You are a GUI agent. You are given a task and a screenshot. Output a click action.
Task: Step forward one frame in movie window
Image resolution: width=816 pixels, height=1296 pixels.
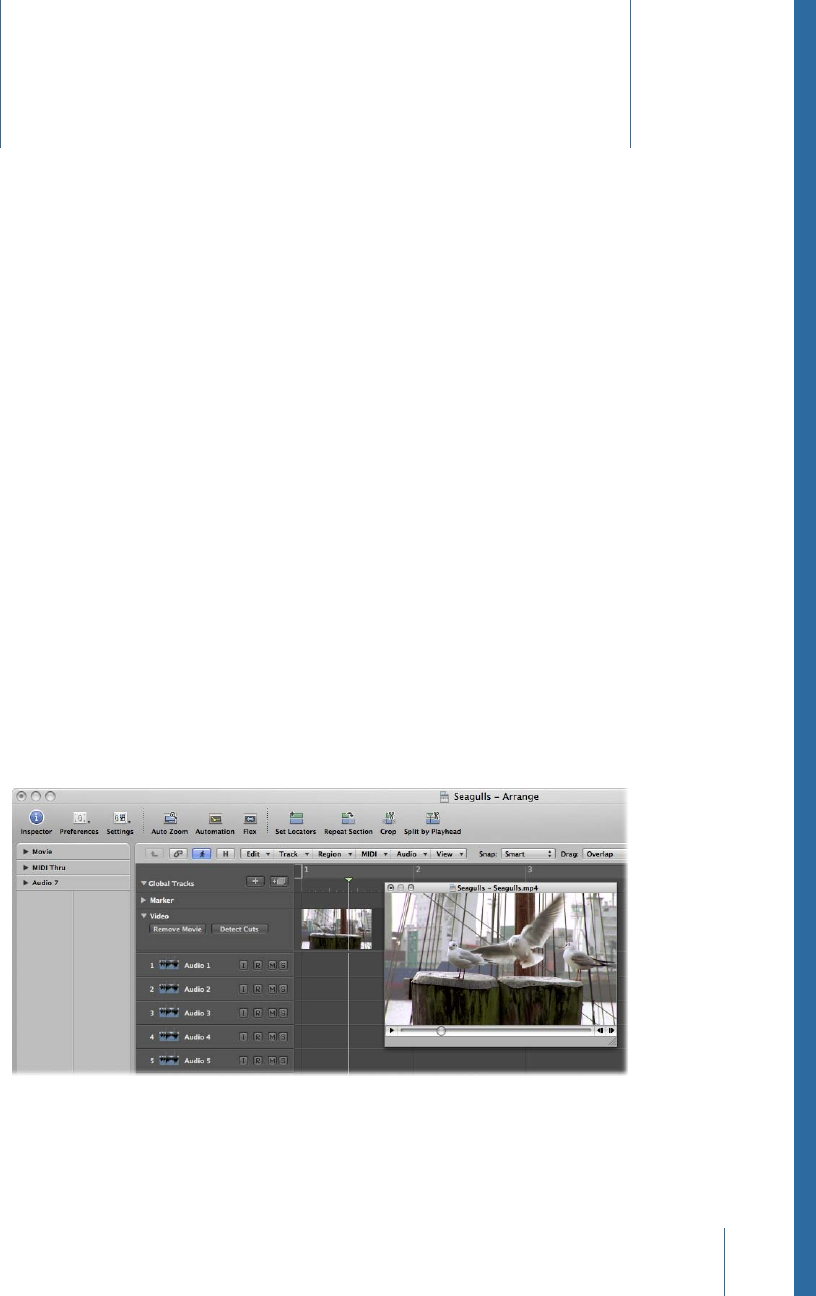click(611, 1030)
